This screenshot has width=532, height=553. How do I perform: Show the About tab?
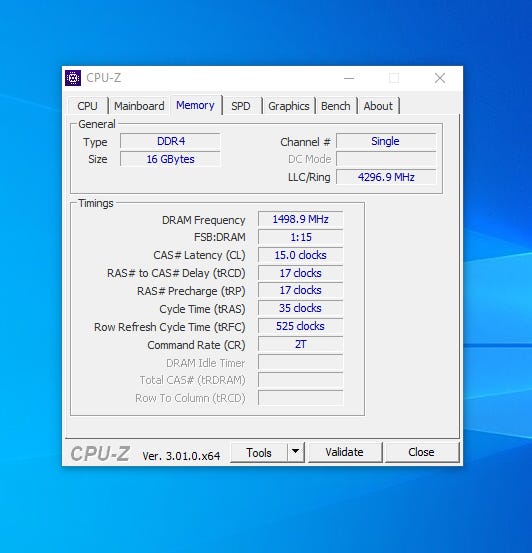[x=378, y=106]
